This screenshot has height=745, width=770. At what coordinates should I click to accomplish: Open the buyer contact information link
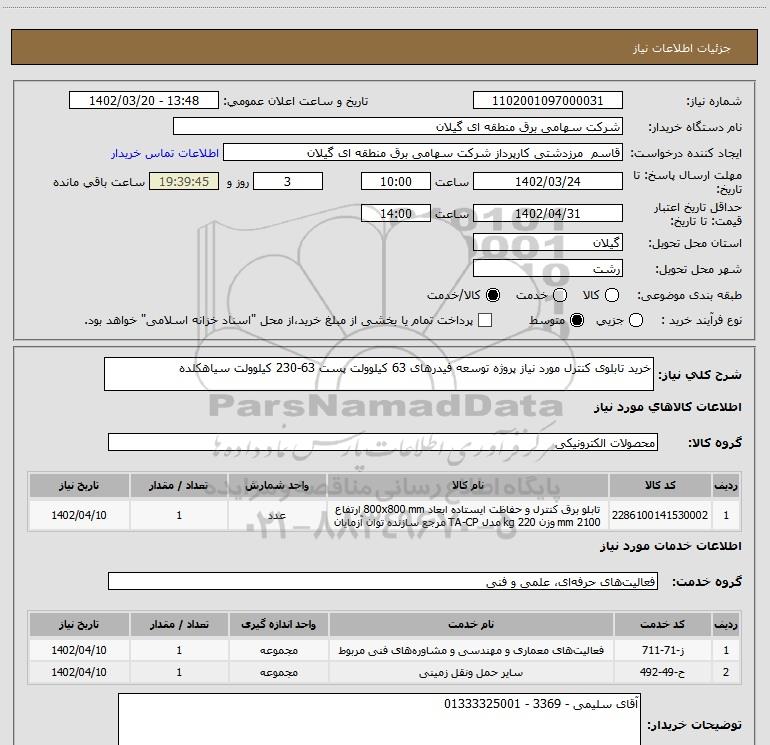[165, 153]
